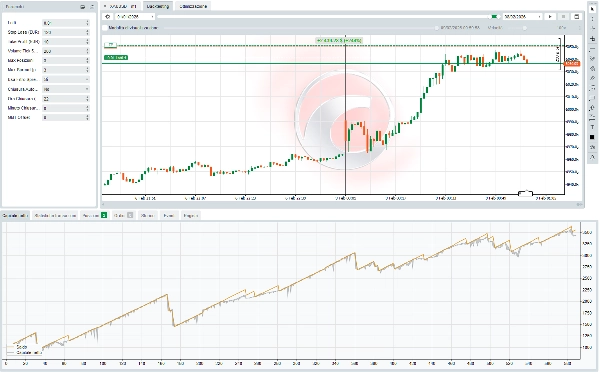Adjust the stepper of the parameter valued 22
Viewport: 600px width, 372px height.
pos(88,99)
